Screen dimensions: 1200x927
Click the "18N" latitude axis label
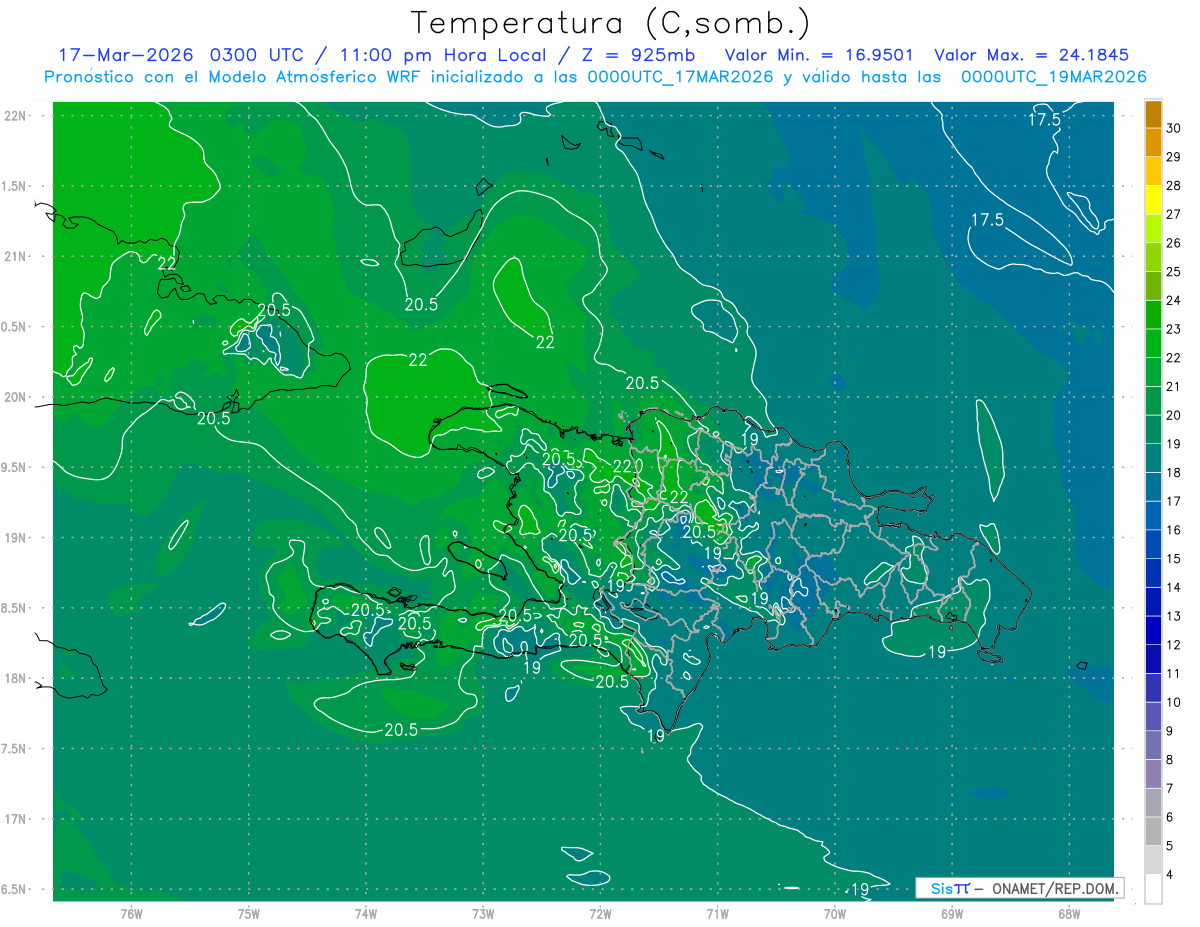click(x=15, y=679)
